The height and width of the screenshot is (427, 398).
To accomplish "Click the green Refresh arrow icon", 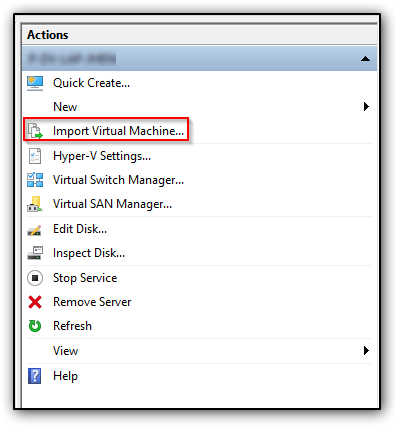I will (35, 326).
